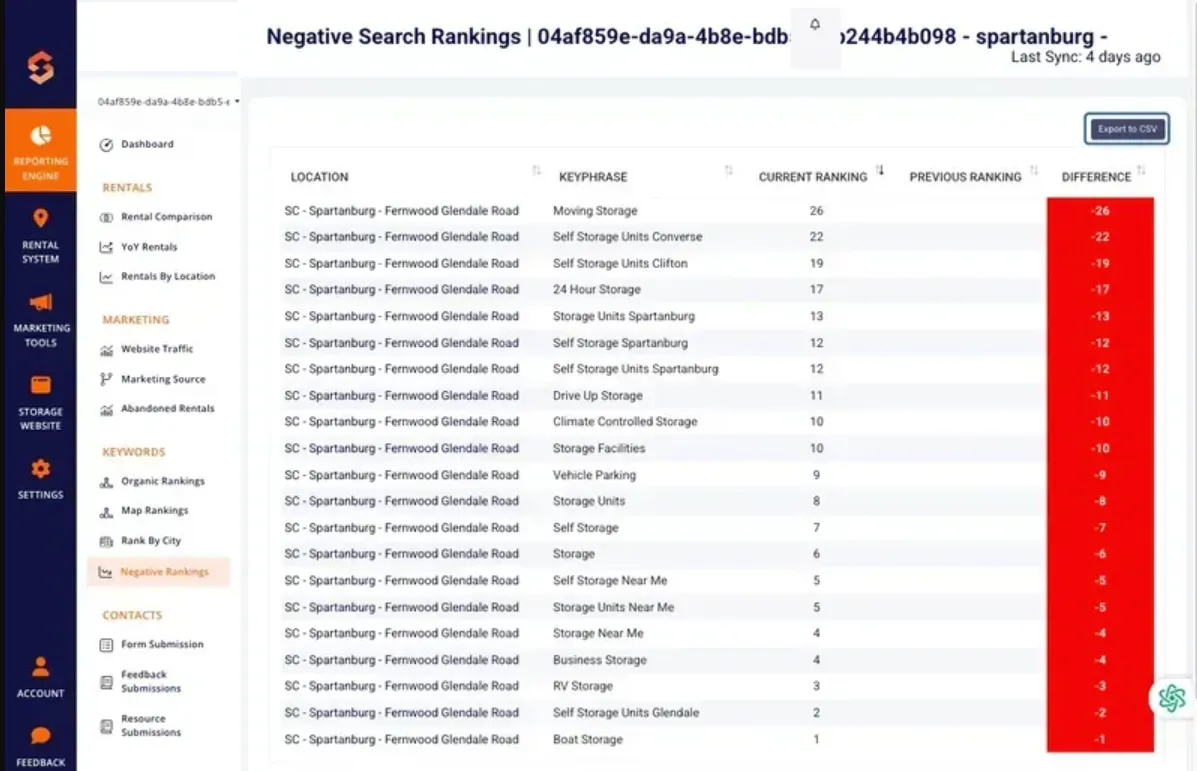Open Feedback Submissions page
The width and height of the screenshot is (1197, 771).
[x=151, y=682]
